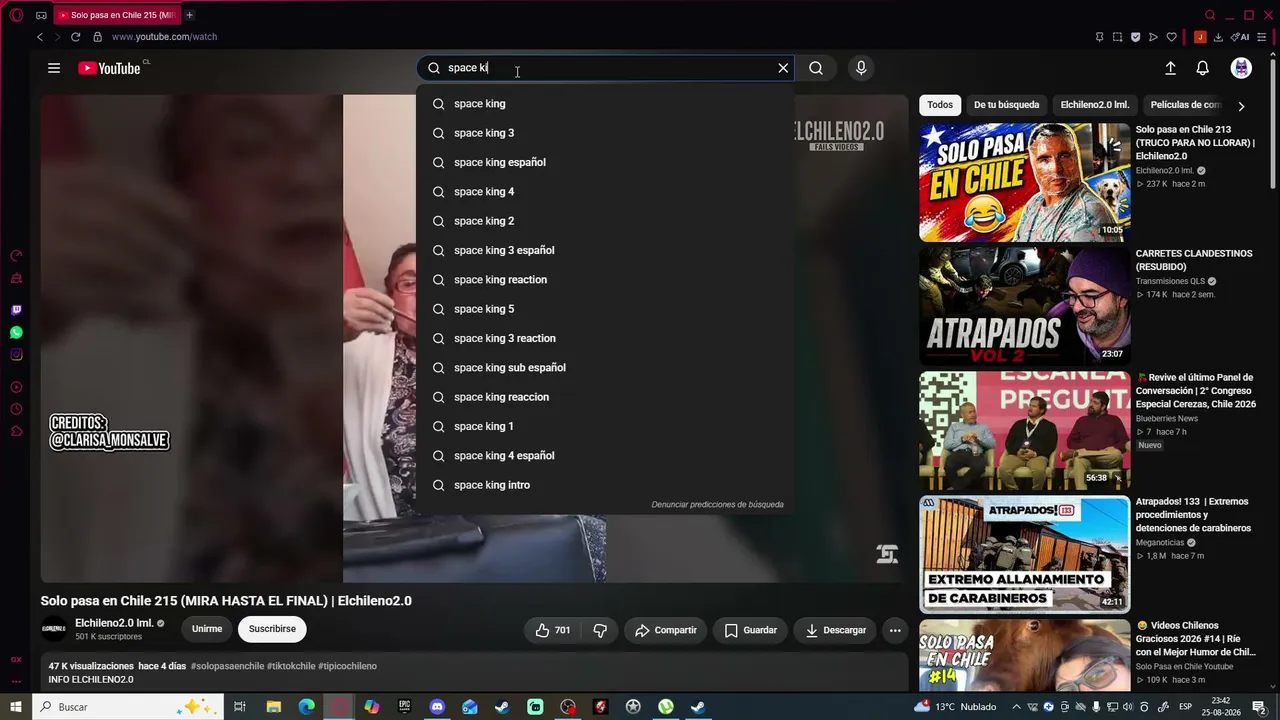Open more actions ellipsis under video
The height and width of the screenshot is (720, 1280).
coord(895,630)
